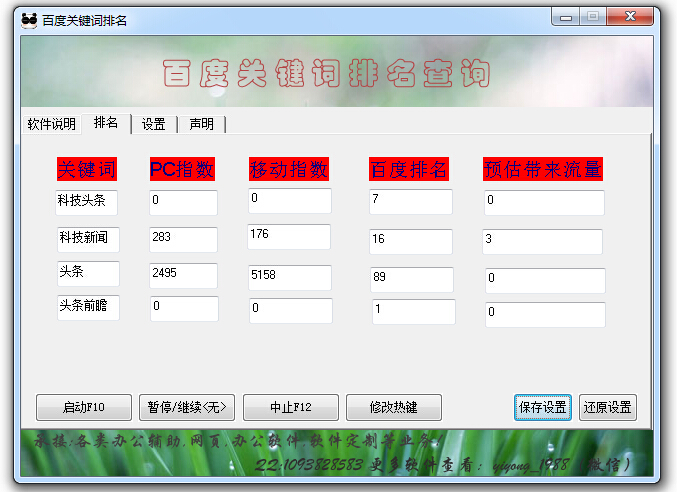
Task: Click the keyword field containing 科技头条
Action: point(86,202)
